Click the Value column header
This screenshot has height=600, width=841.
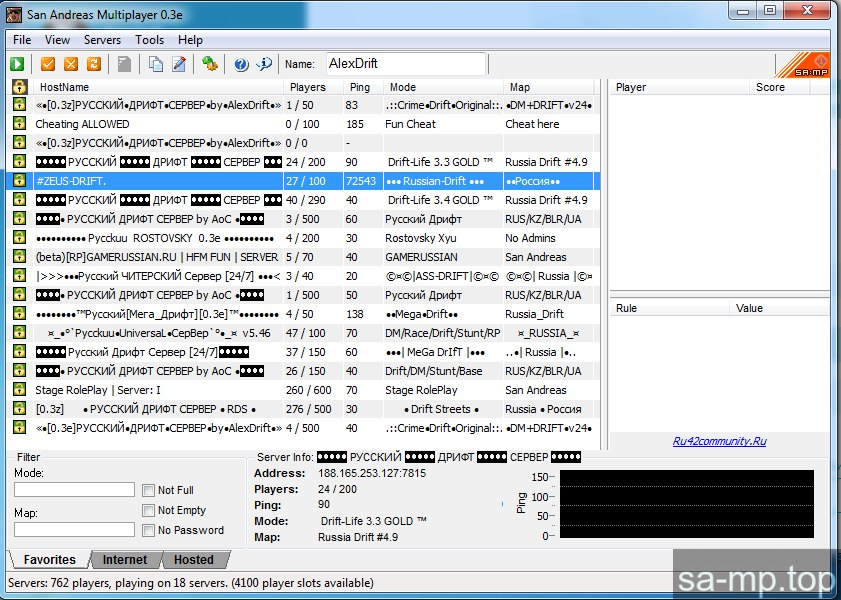pos(779,308)
